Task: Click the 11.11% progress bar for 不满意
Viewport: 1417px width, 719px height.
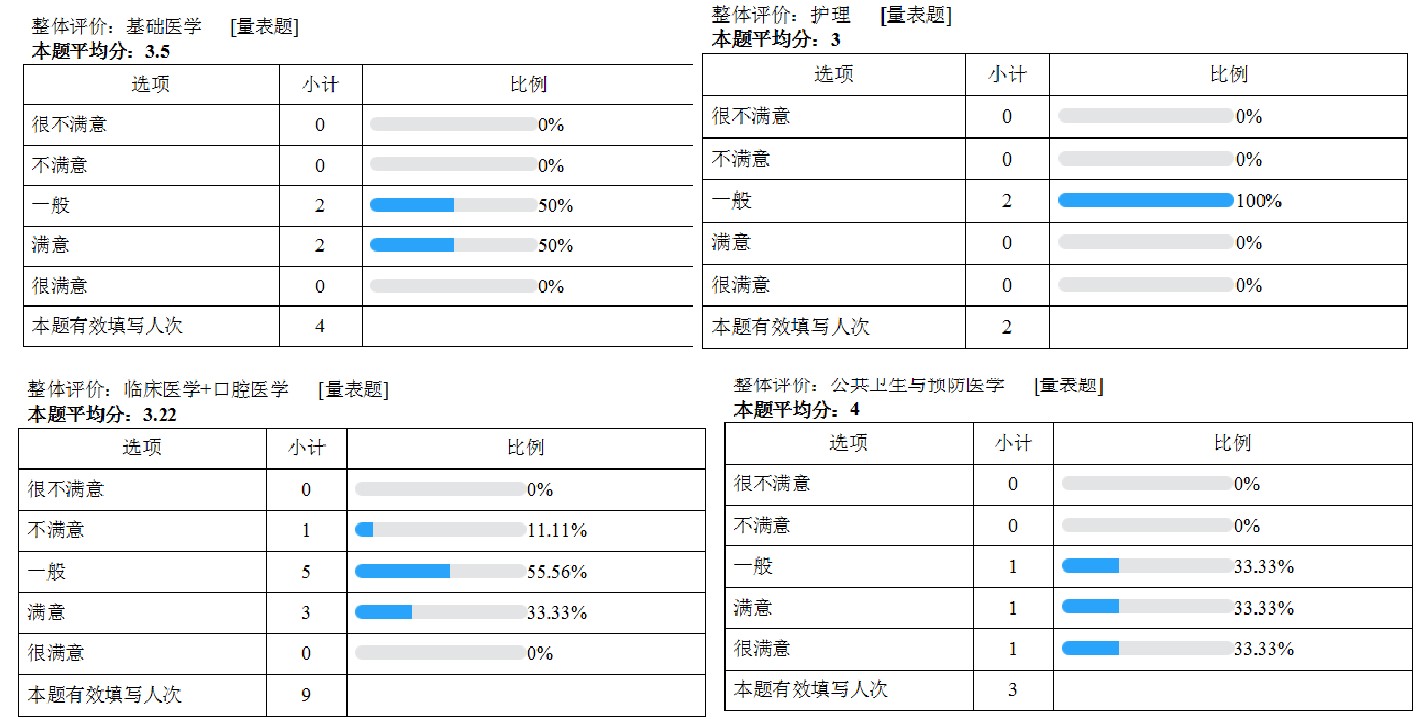Action: coord(440,530)
